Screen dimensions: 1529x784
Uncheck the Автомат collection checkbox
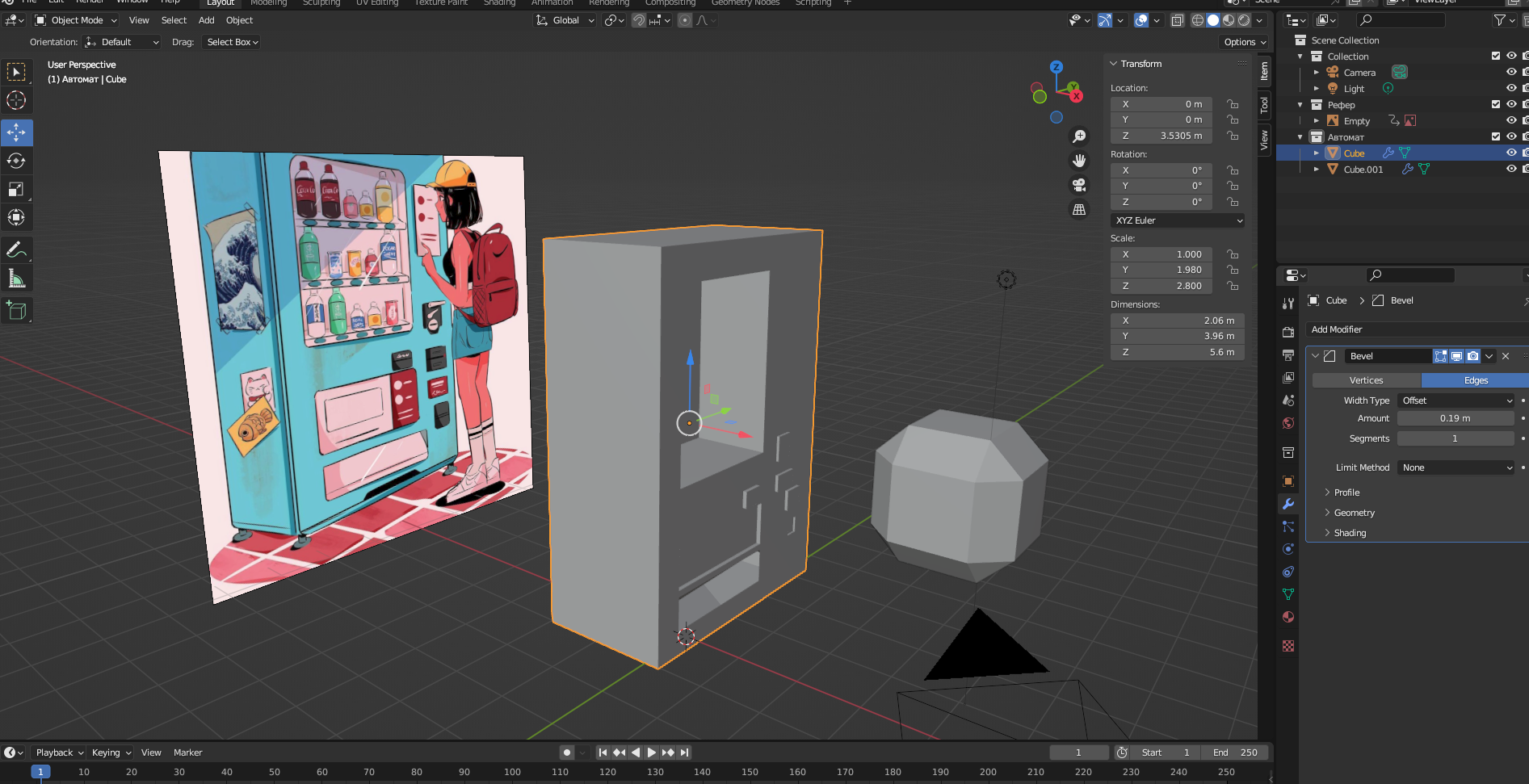point(1495,136)
